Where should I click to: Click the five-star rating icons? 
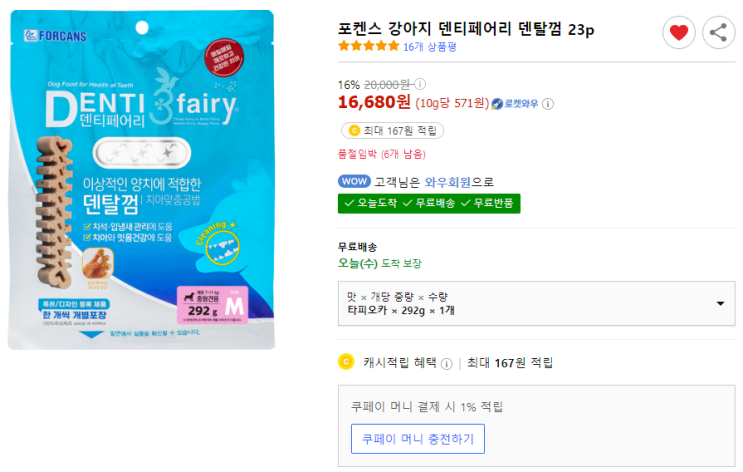coord(369,46)
